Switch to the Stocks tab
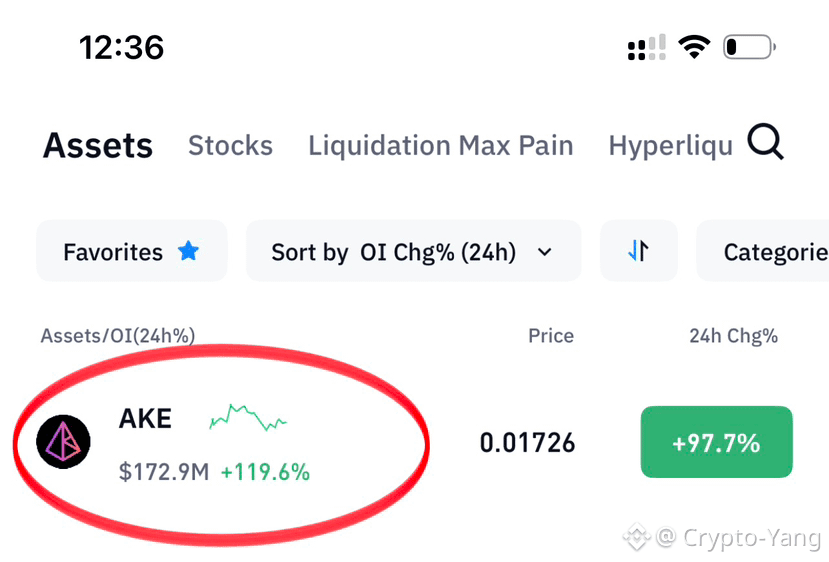Screen dimensions: 829x562 tap(231, 145)
